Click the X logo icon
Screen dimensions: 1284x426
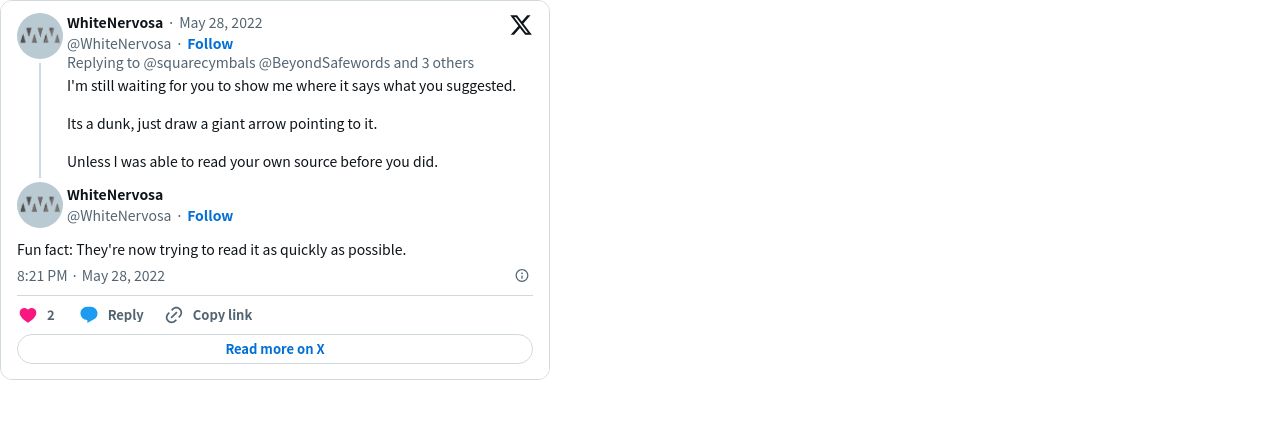[x=521, y=25]
